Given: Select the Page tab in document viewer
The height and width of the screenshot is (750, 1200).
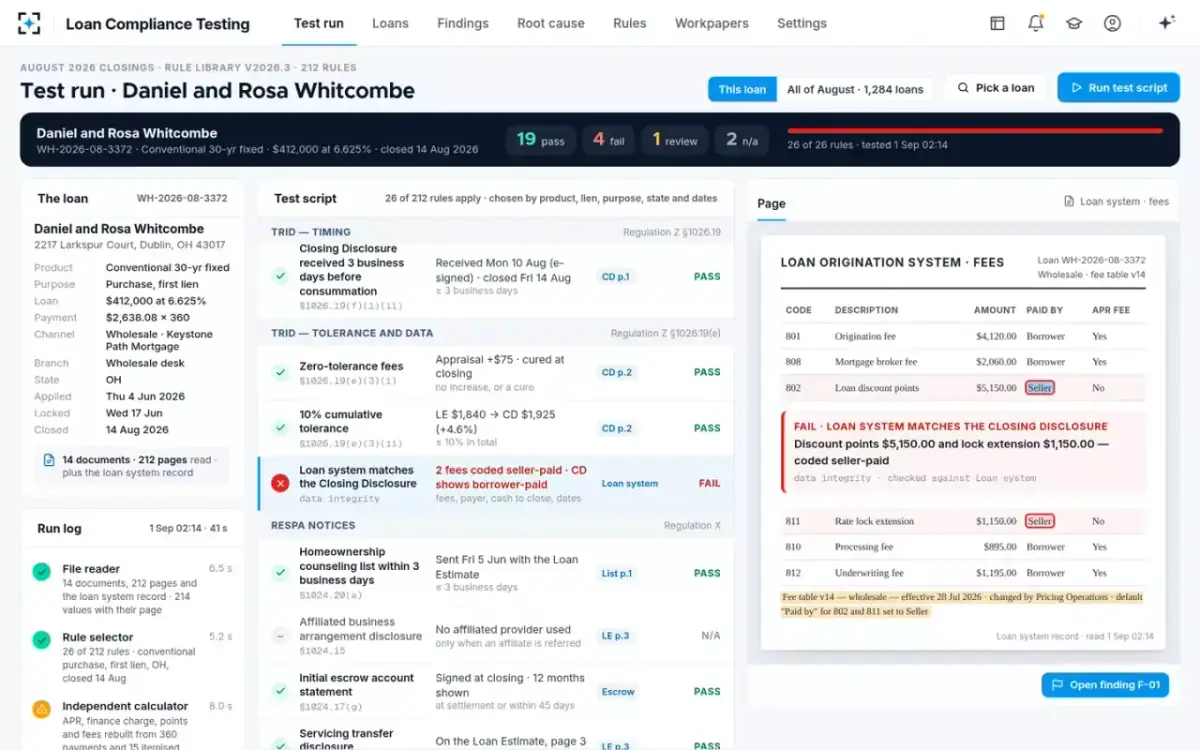Looking at the screenshot, I should pyautogui.click(x=771, y=203).
